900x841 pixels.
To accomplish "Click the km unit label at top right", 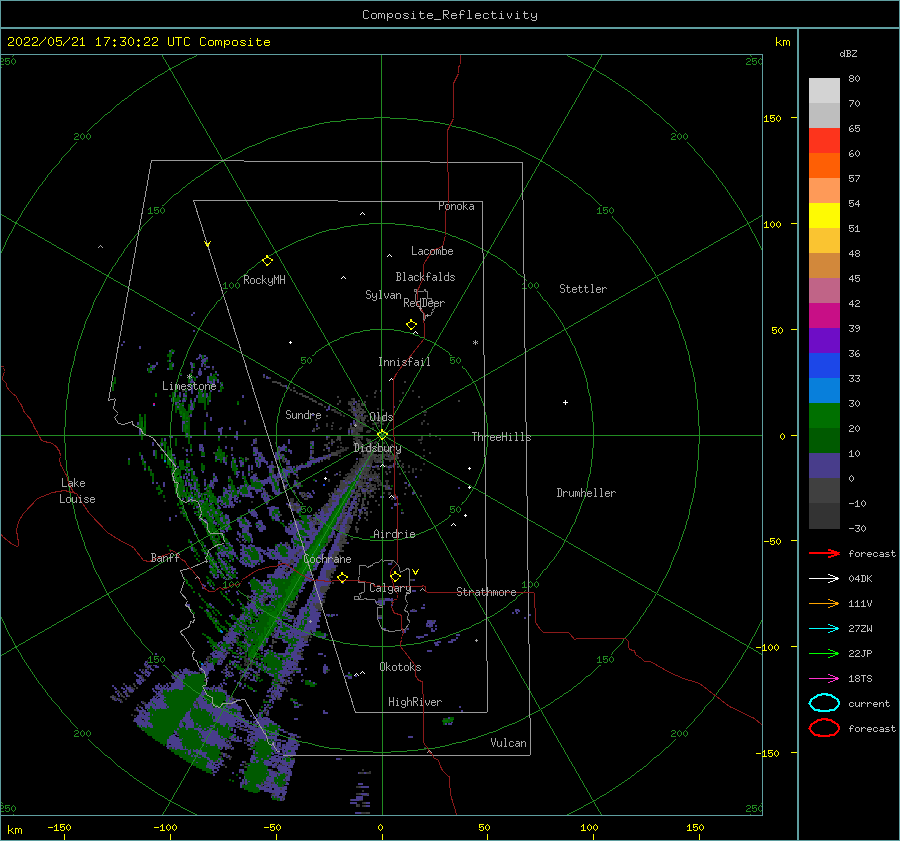I will click(782, 42).
